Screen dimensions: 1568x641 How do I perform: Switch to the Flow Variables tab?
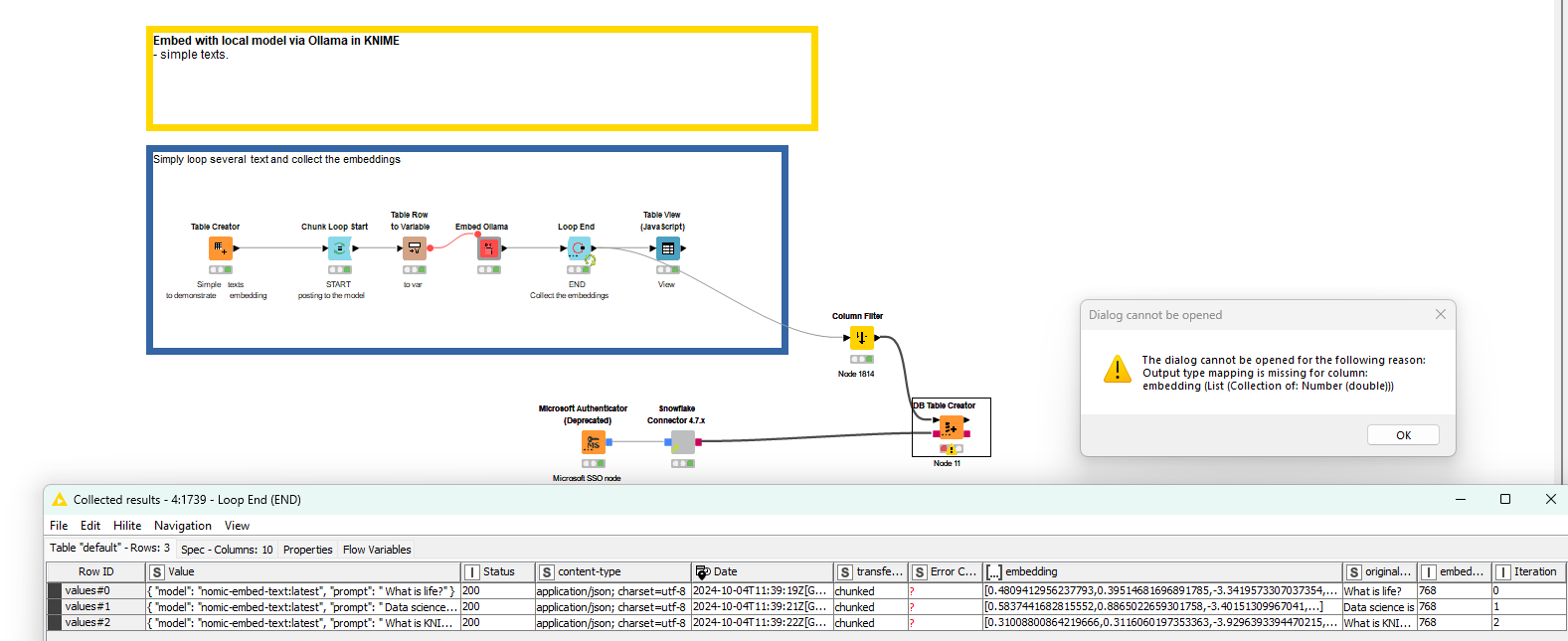pos(377,550)
